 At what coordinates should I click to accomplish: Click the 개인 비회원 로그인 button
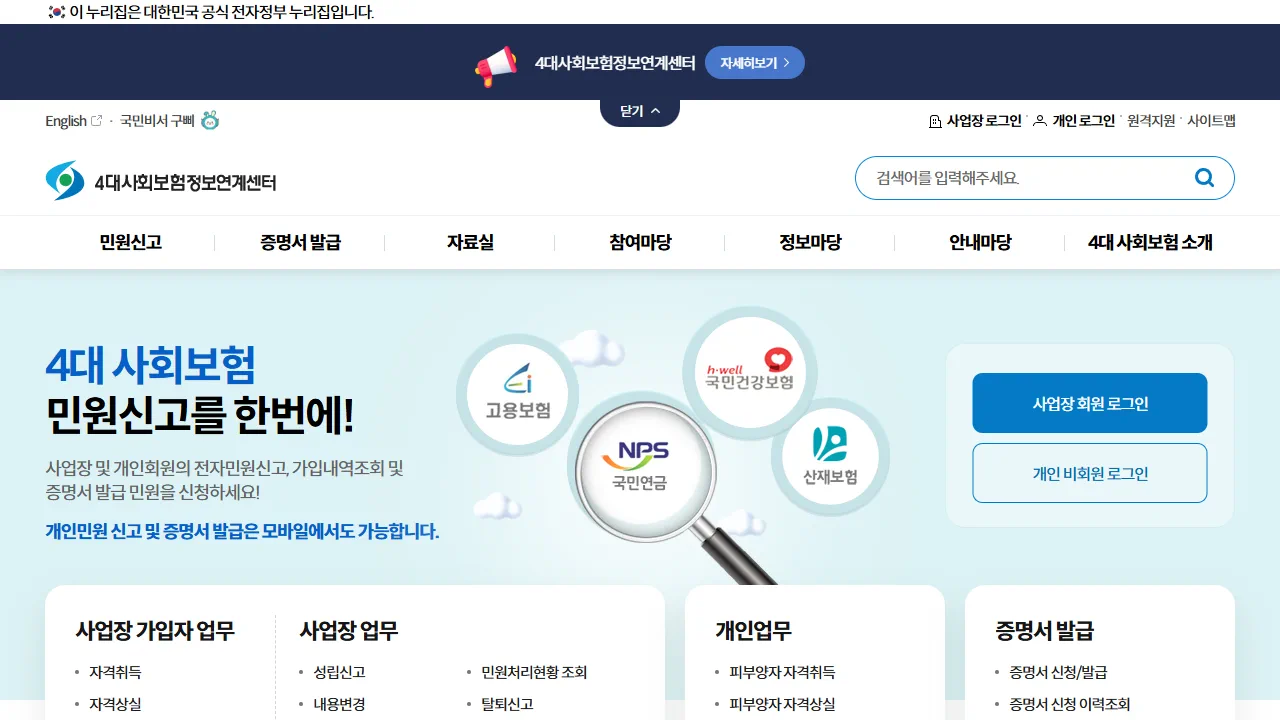coord(1090,473)
